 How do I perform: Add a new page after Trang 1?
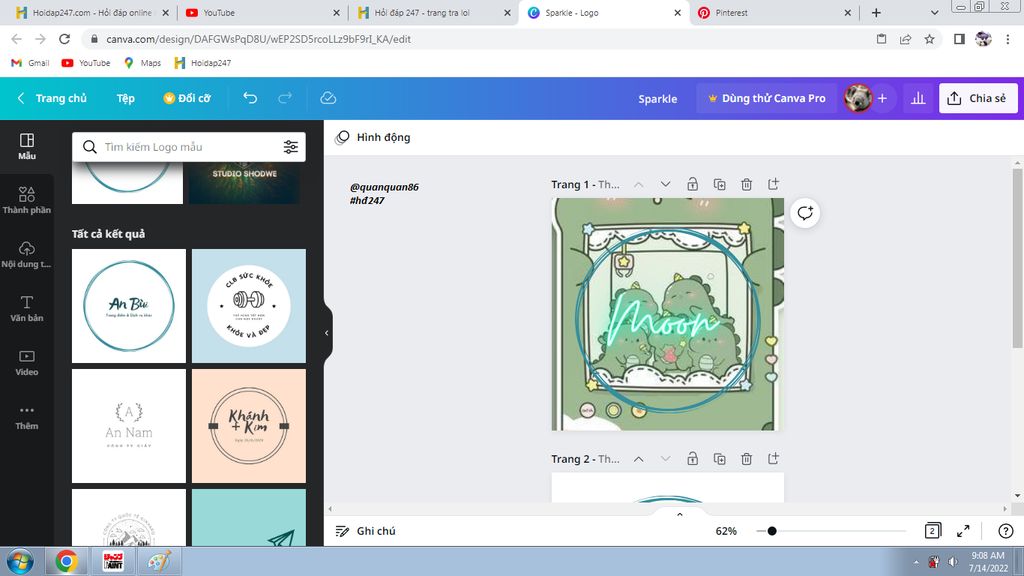[773, 185]
